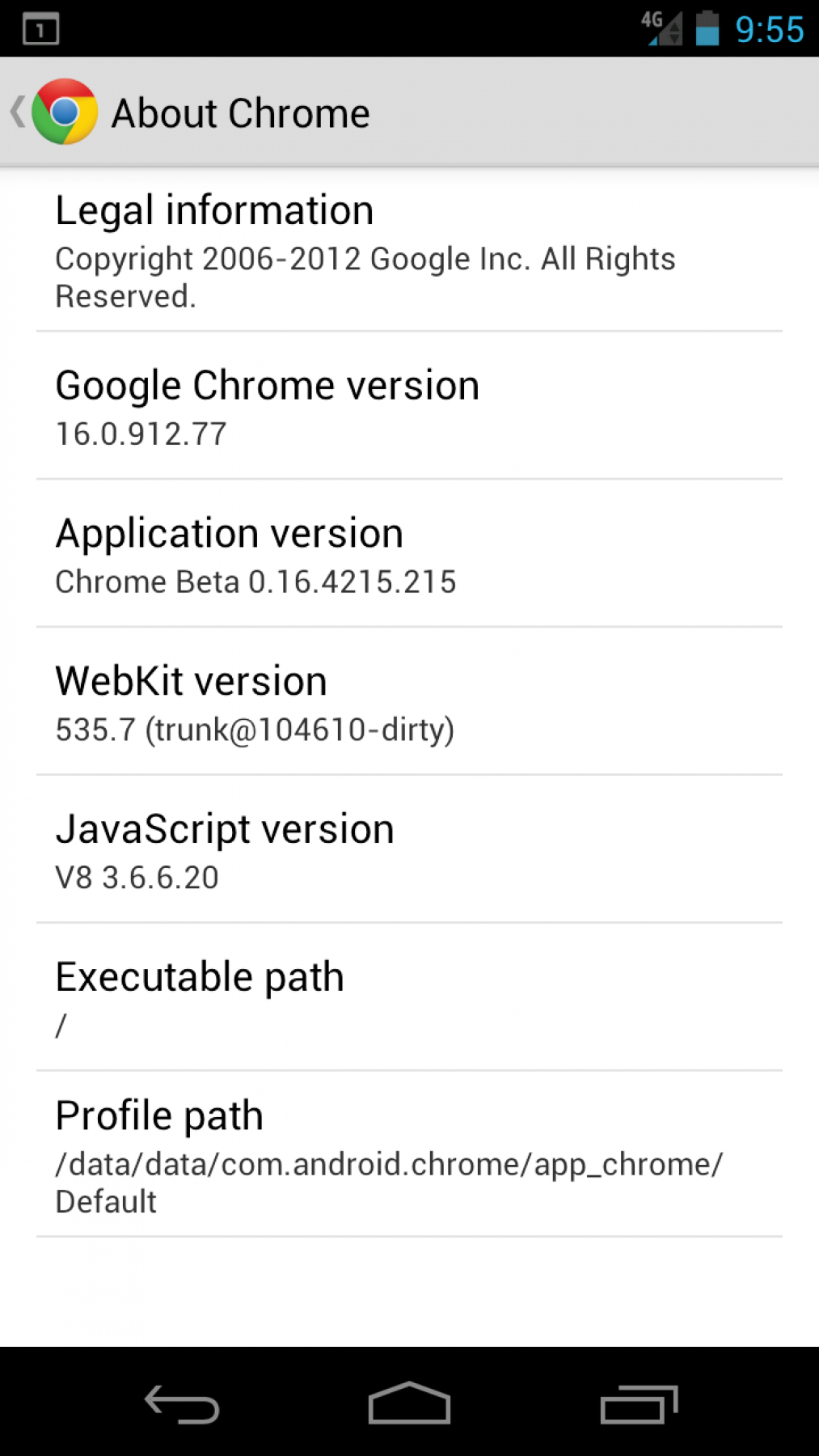819x1456 pixels.
Task: Tap Chrome Beta 0.16.4215.215 text
Action: [255, 582]
